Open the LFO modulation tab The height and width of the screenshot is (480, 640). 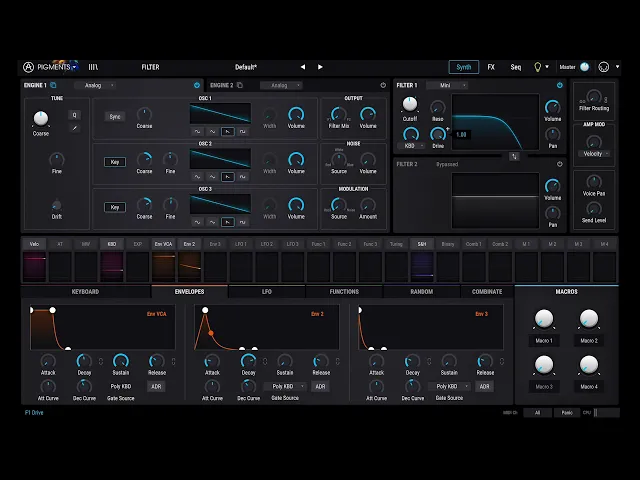pyautogui.click(x=267, y=291)
